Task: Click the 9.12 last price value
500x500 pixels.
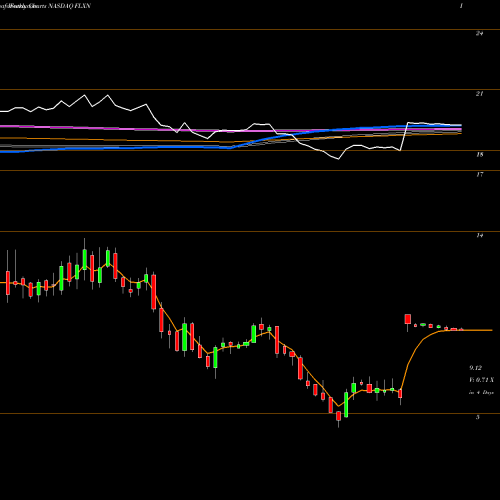Action: click(x=475, y=368)
